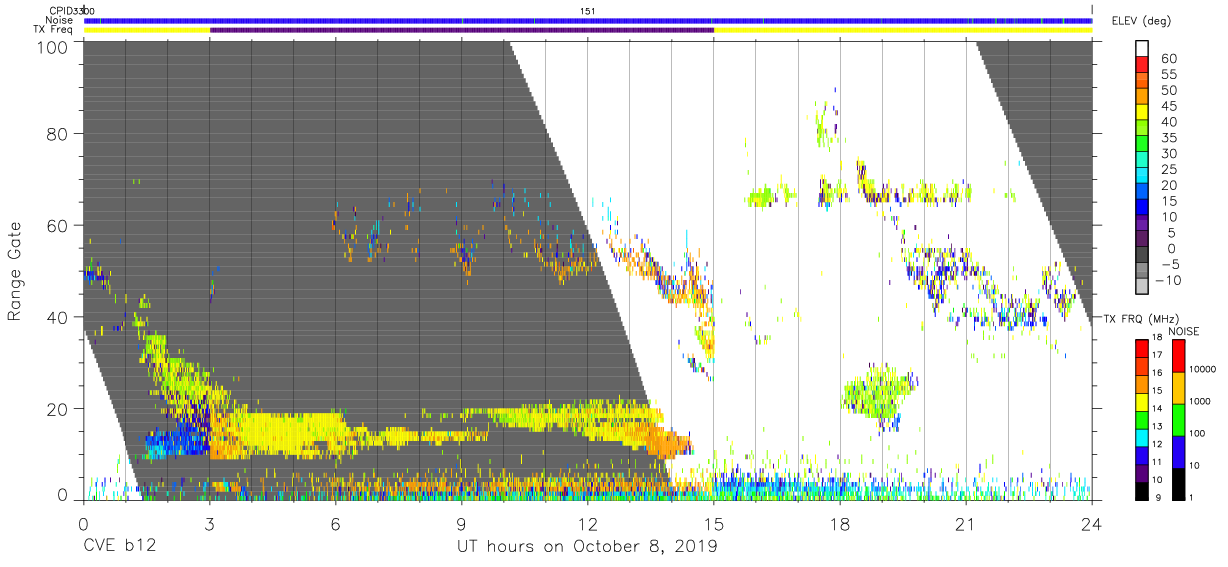
Task: Click the '3' tick on the UT hours axis
Action: pyautogui.click(x=209, y=523)
